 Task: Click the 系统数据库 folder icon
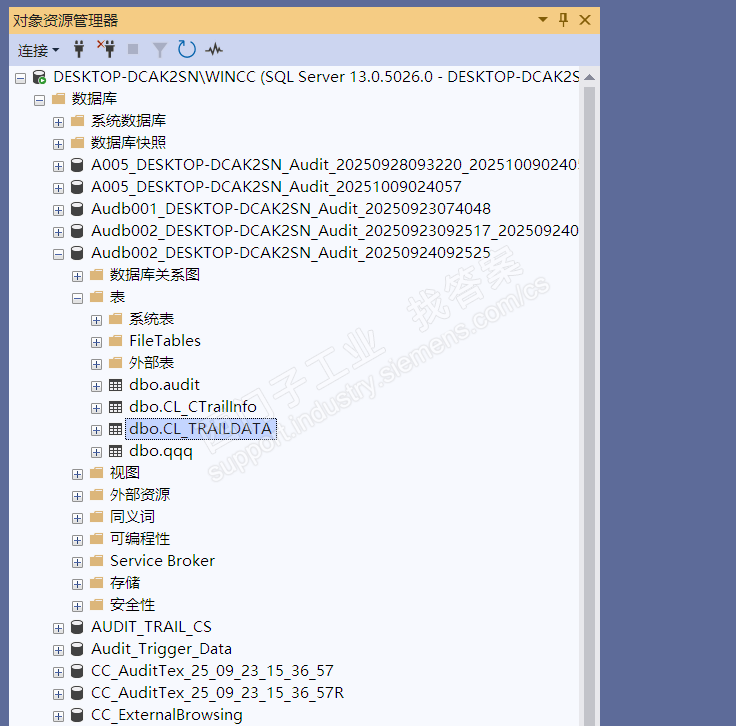pos(77,121)
